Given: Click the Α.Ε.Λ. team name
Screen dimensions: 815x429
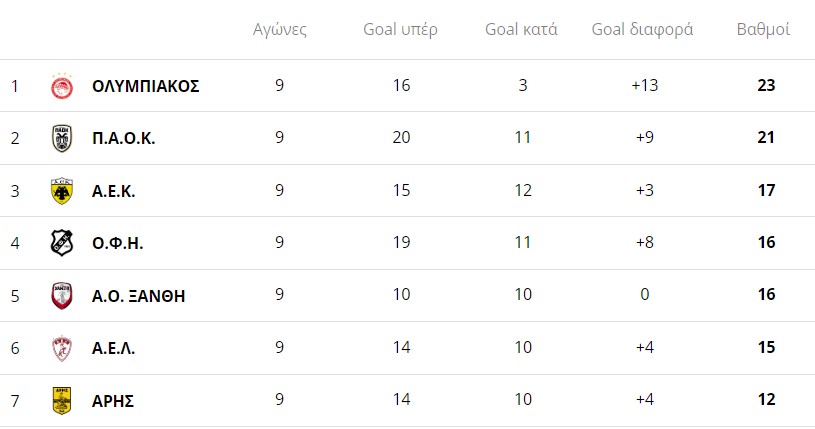Looking at the screenshot, I should 113,348.
